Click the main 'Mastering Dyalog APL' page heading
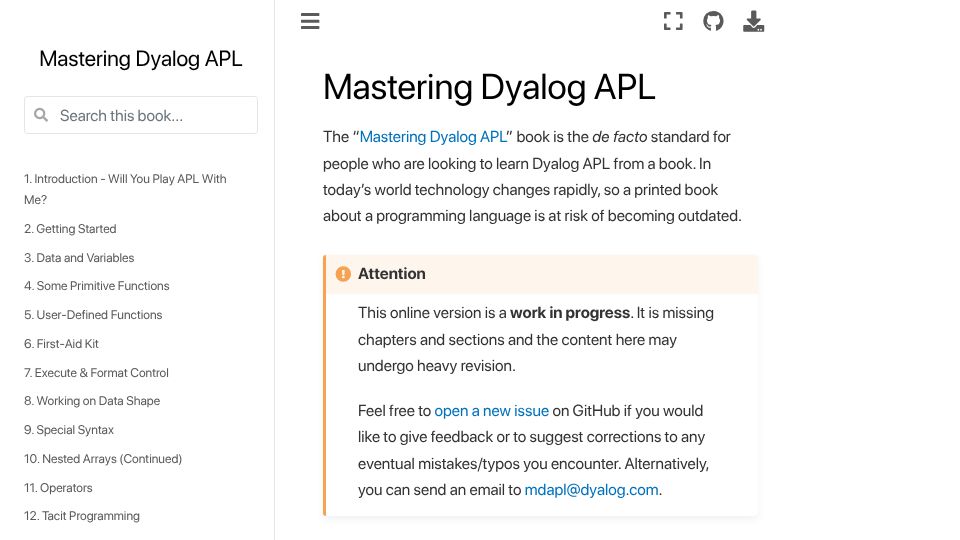 (x=489, y=87)
